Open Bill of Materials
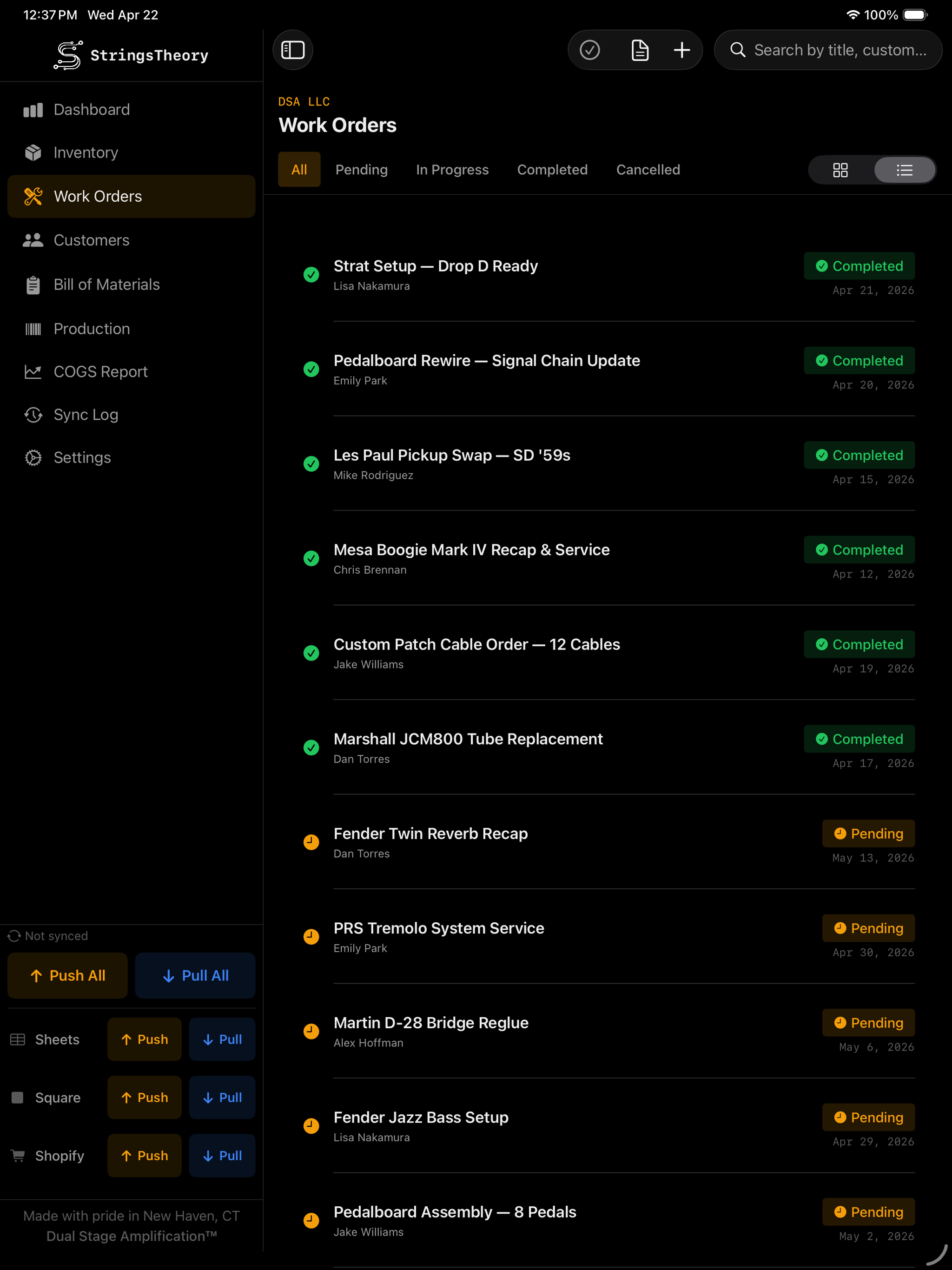 click(106, 284)
